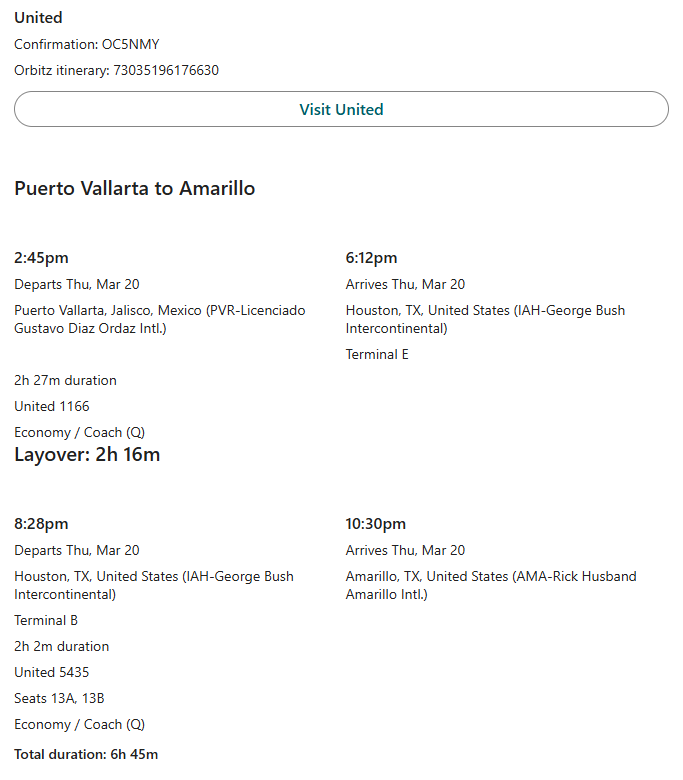This screenshot has height=780, width=683.
Task: Select the 2h 2m duration text
Action: click(62, 646)
